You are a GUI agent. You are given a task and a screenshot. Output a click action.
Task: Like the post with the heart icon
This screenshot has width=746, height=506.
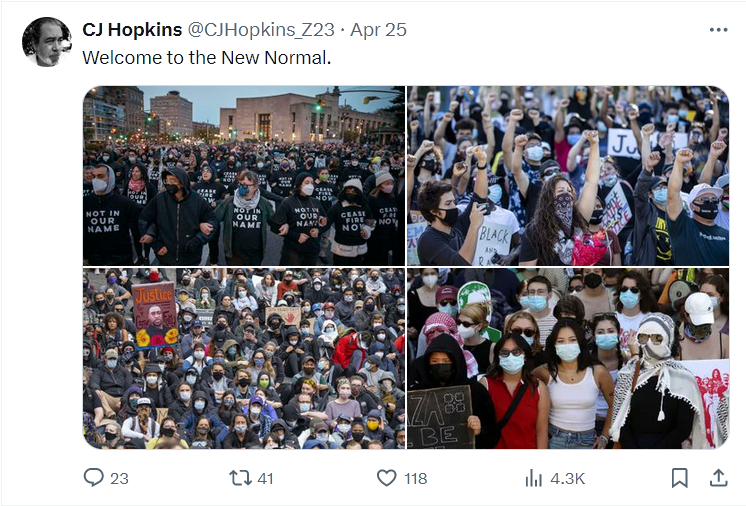pos(386,478)
